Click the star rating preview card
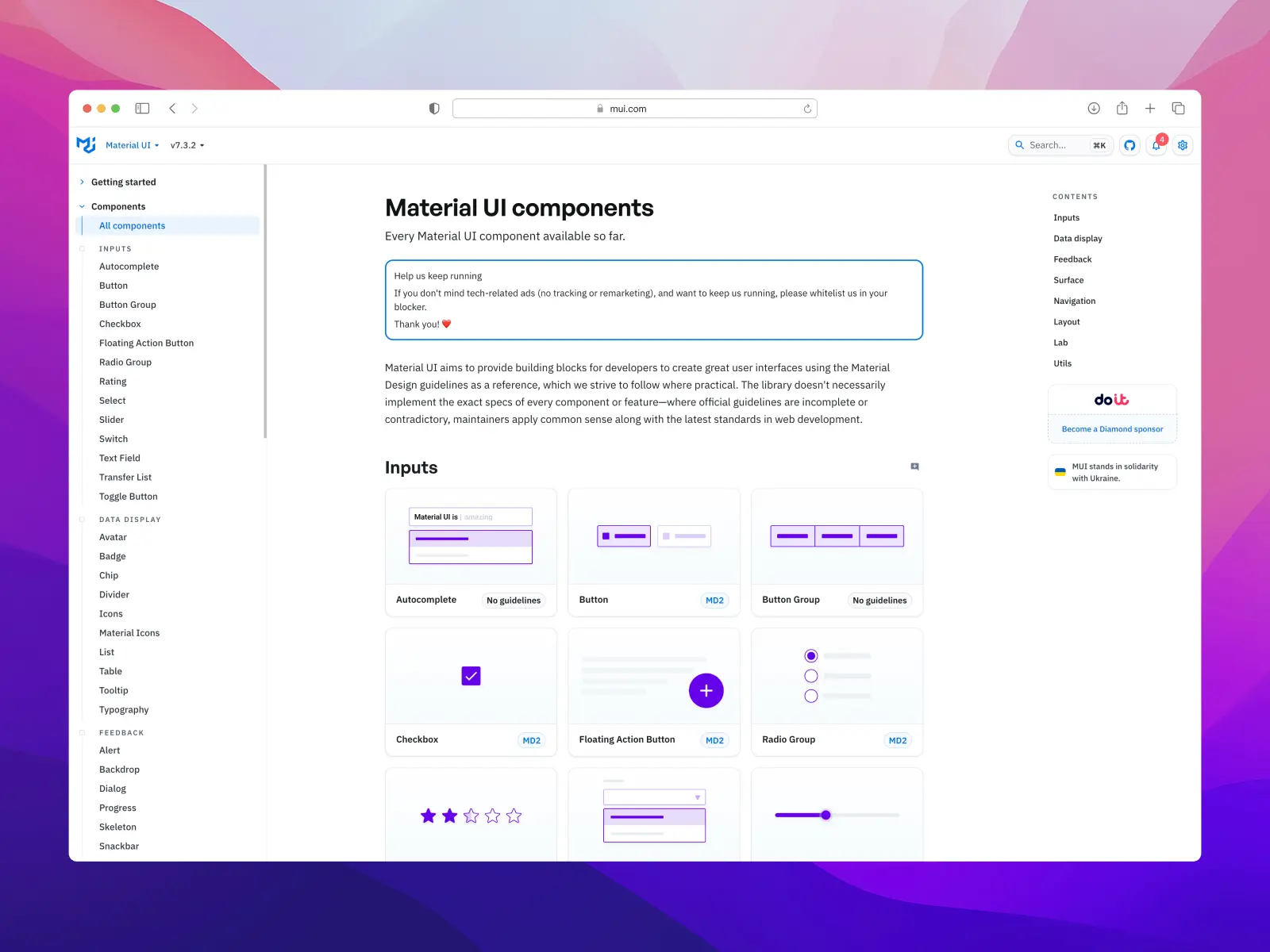The width and height of the screenshot is (1270, 952). coord(471,815)
